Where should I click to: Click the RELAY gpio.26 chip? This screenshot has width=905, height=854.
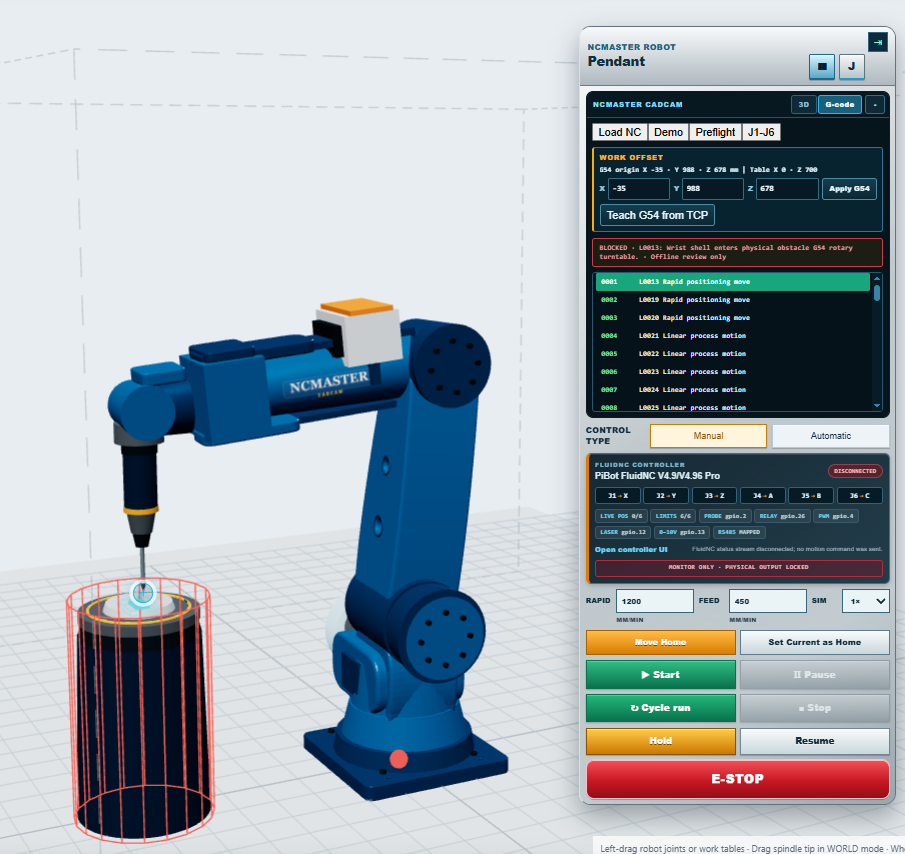click(x=782, y=516)
